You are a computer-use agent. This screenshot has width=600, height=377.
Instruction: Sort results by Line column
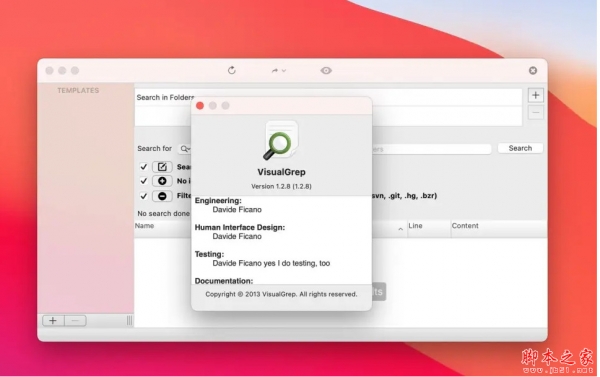click(x=415, y=226)
